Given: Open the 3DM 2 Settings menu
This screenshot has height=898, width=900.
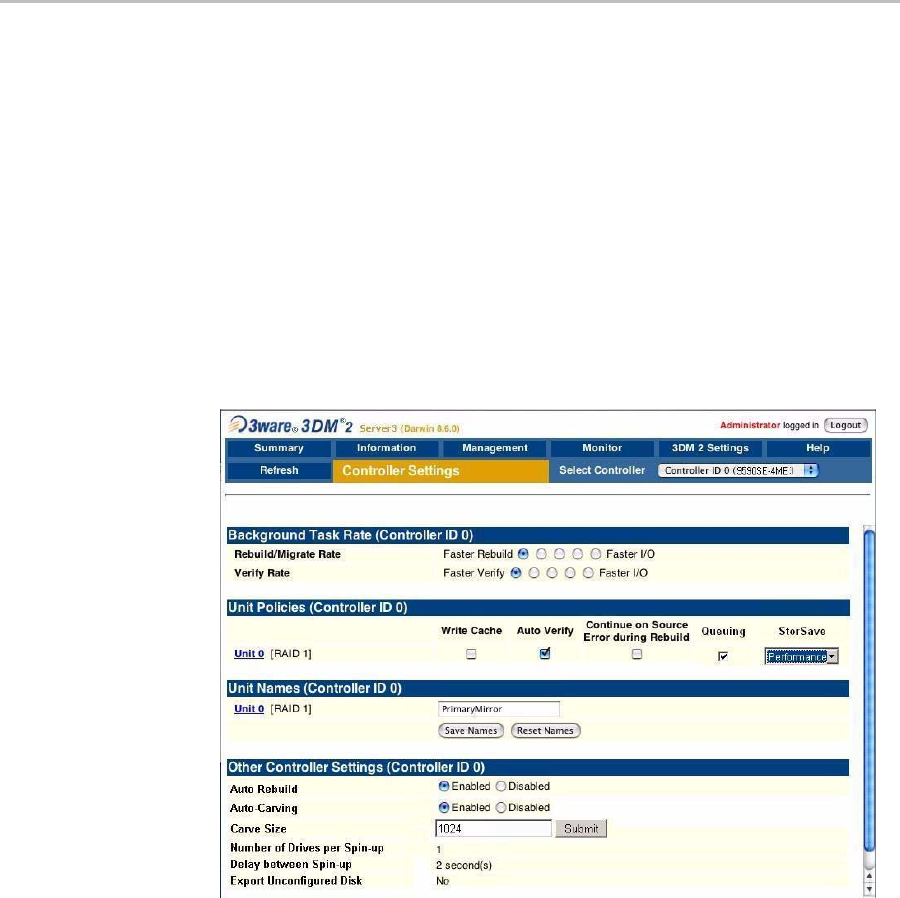Looking at the screenshot, I should tap(710, 448).
